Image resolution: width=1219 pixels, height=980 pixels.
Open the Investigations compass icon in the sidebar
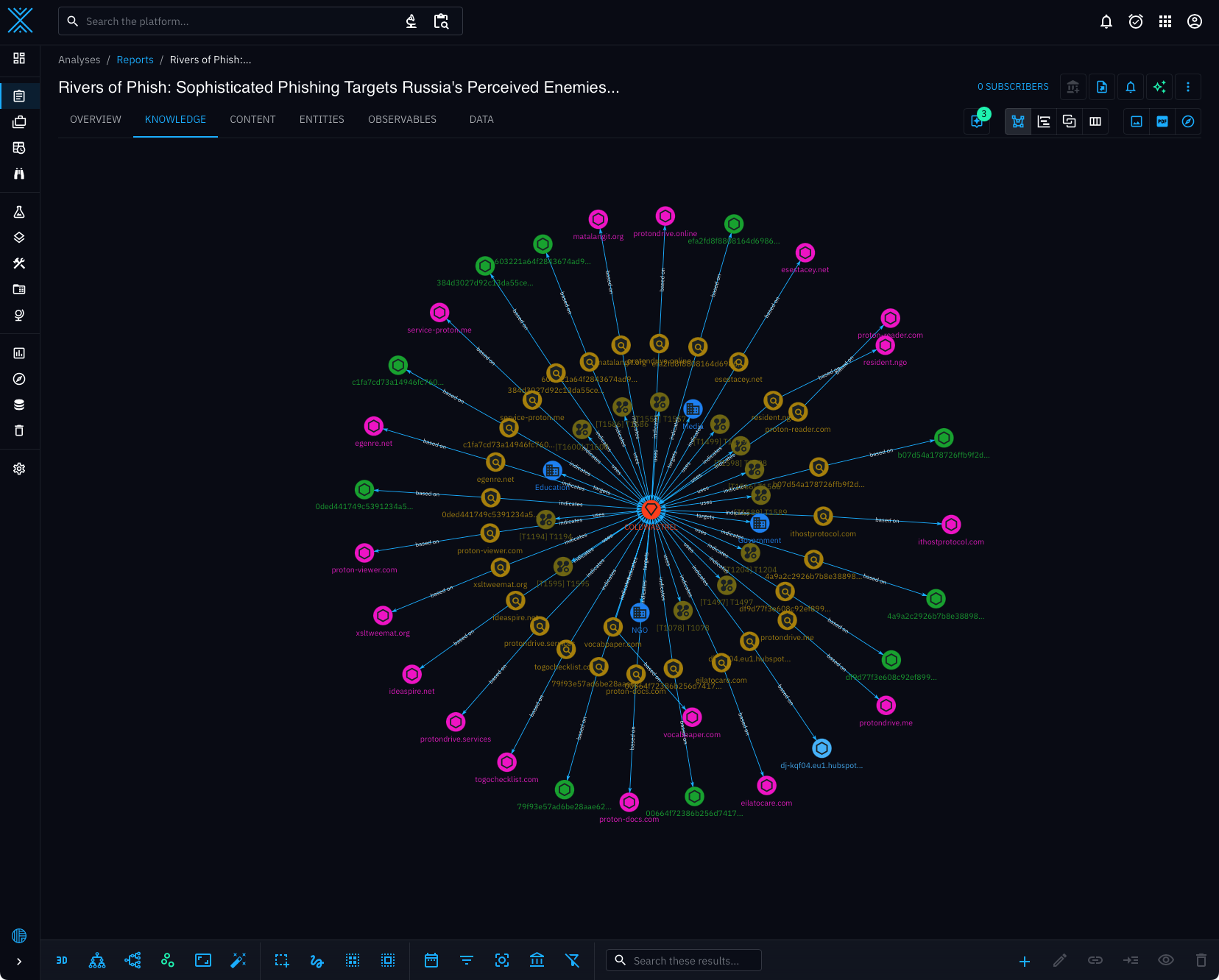(x=19, y=379)
